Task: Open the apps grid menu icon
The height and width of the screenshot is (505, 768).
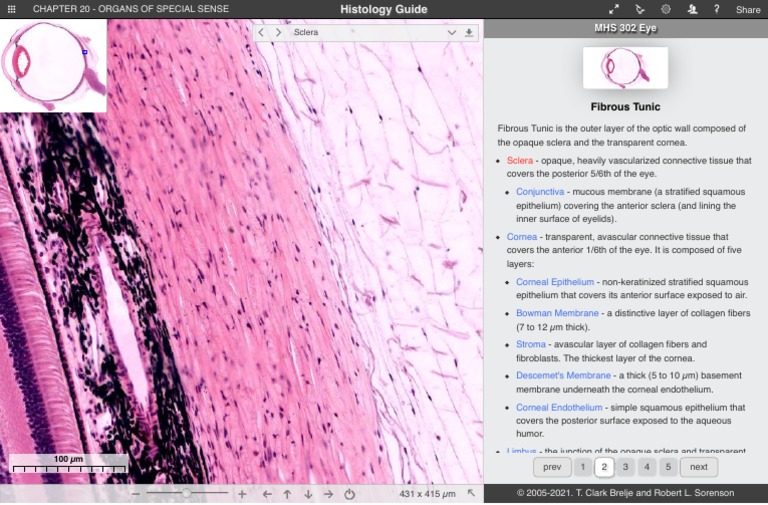Action: (x=11, y=9)
